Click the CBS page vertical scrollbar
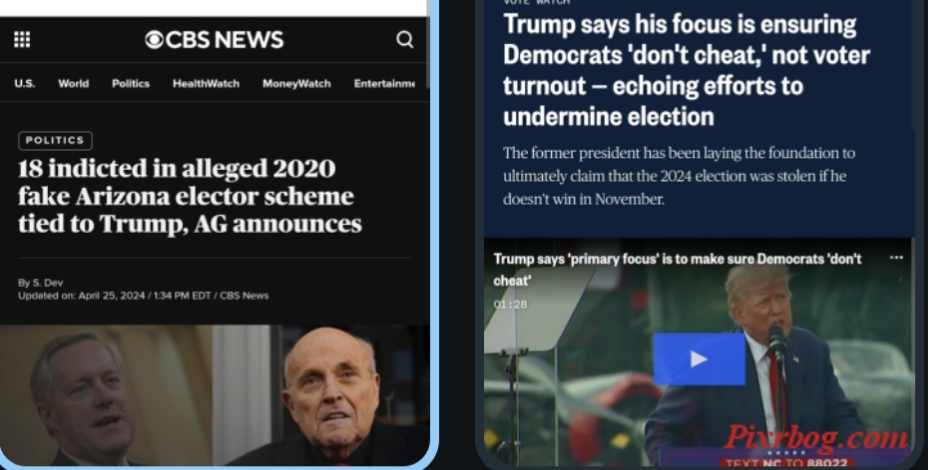This screenshot has width=928, height=470. tap(428, 44)
